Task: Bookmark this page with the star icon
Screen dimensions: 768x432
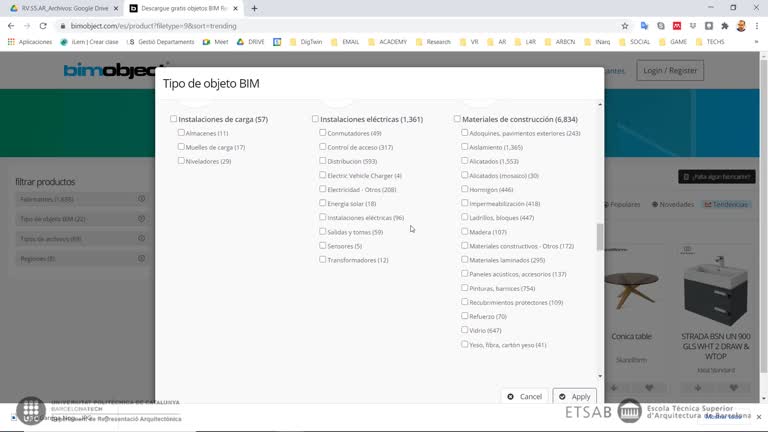Action: [625, 26]
